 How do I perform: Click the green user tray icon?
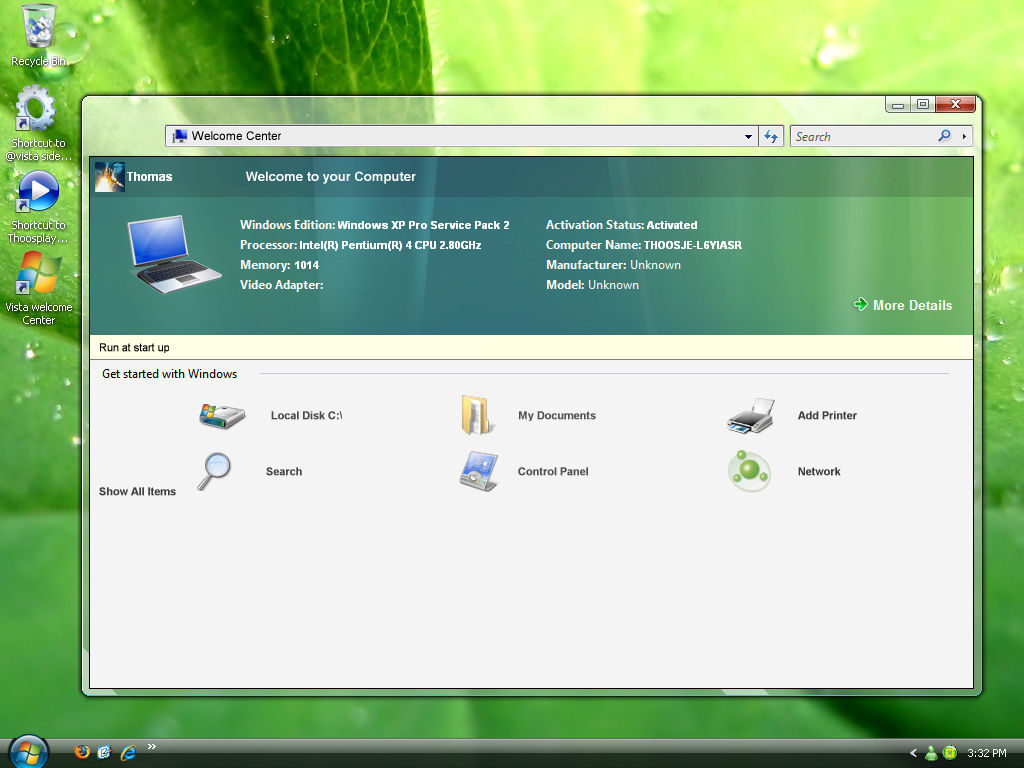pyautogui.click(x=931, y=753)
